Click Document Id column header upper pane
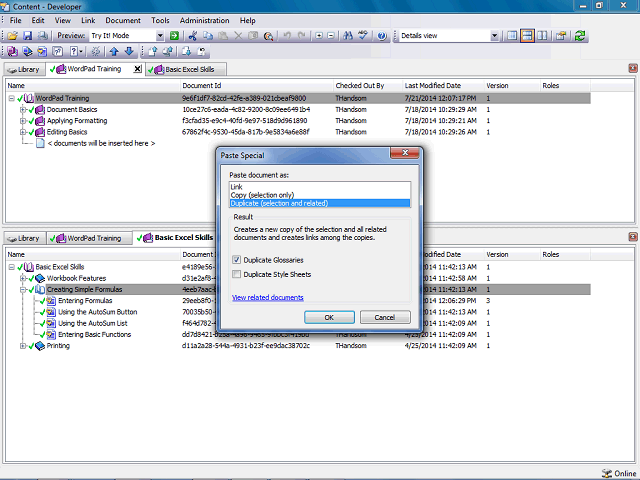The height and width of the screenshot is (480, 640). [x=257, y=86]
